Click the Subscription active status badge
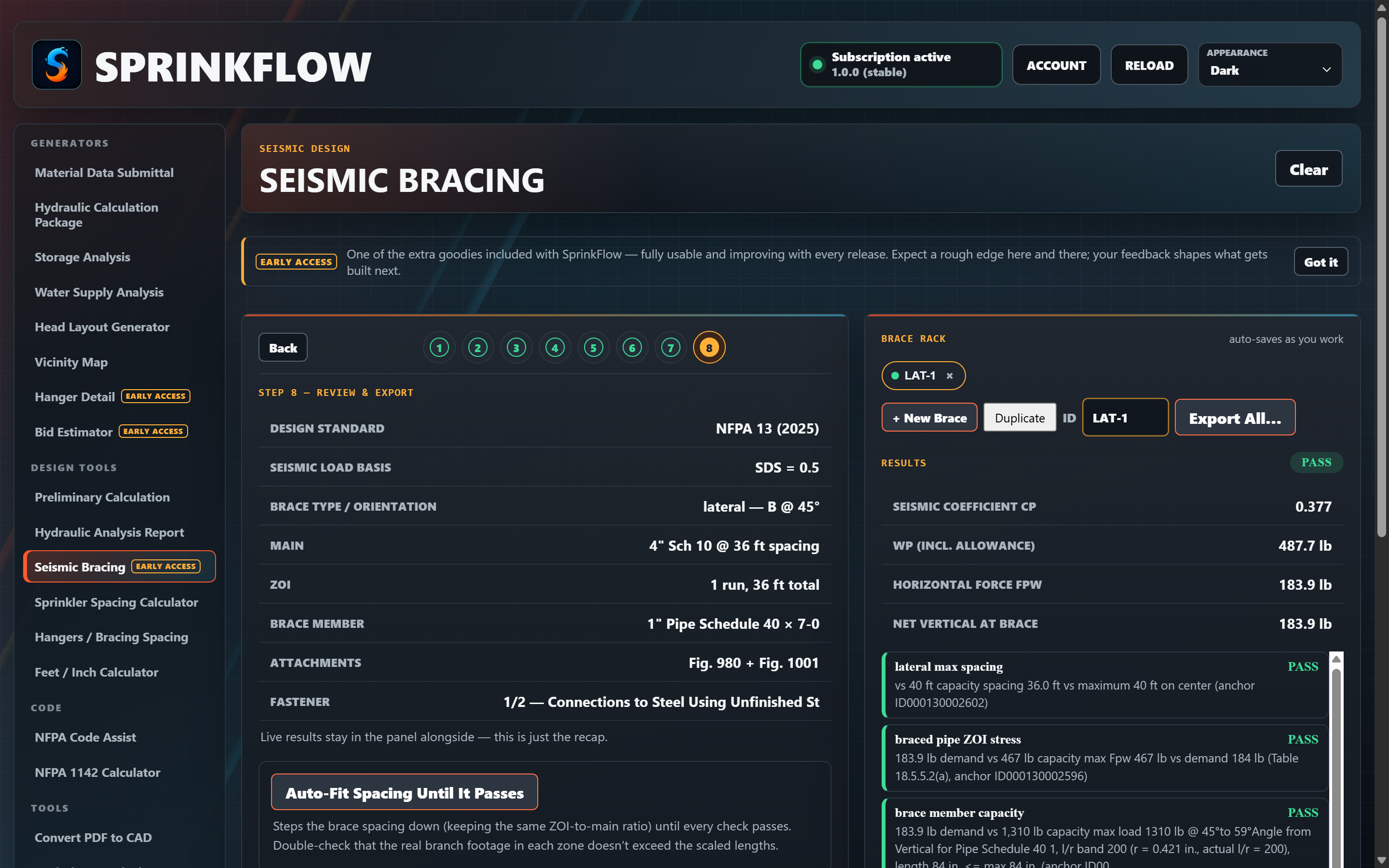Image resolution: width=1389 pixels, height=868 pixels. [x=901, y=65]
